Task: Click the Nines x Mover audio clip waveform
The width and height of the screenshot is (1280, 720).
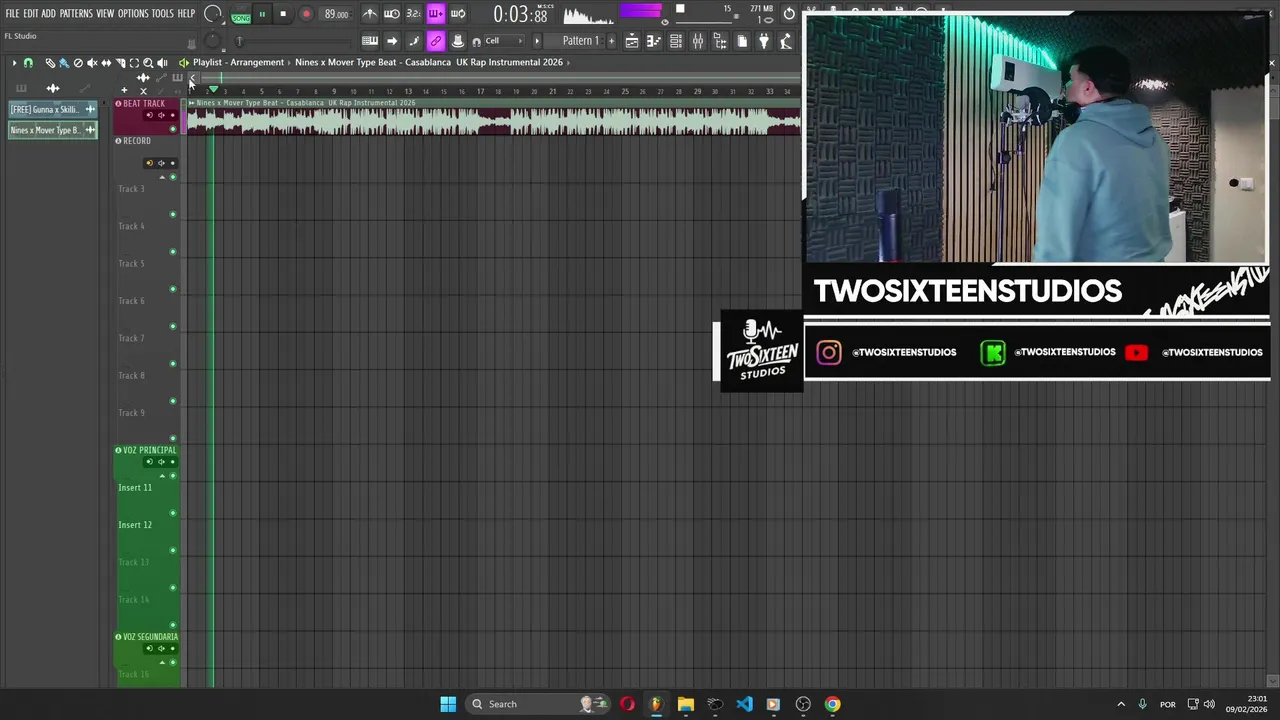Action: pos(494,121)
